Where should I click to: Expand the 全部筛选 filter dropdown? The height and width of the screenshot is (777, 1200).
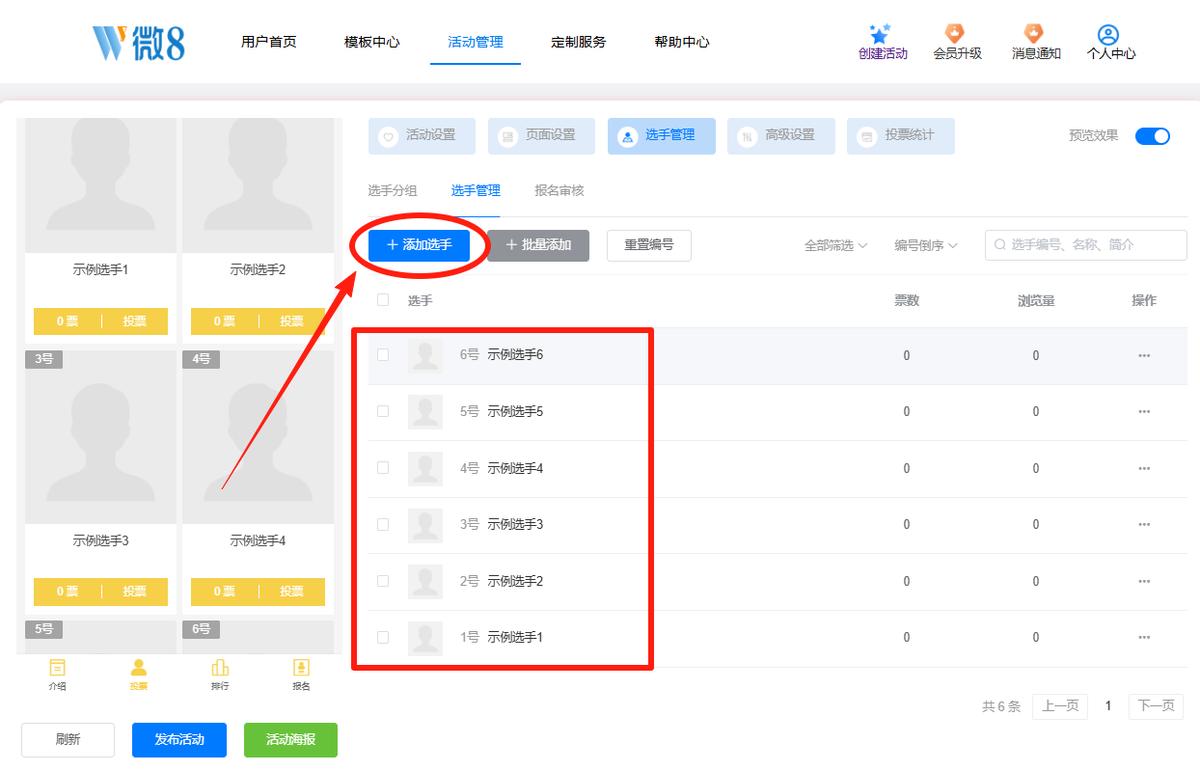tap(836, 245)
